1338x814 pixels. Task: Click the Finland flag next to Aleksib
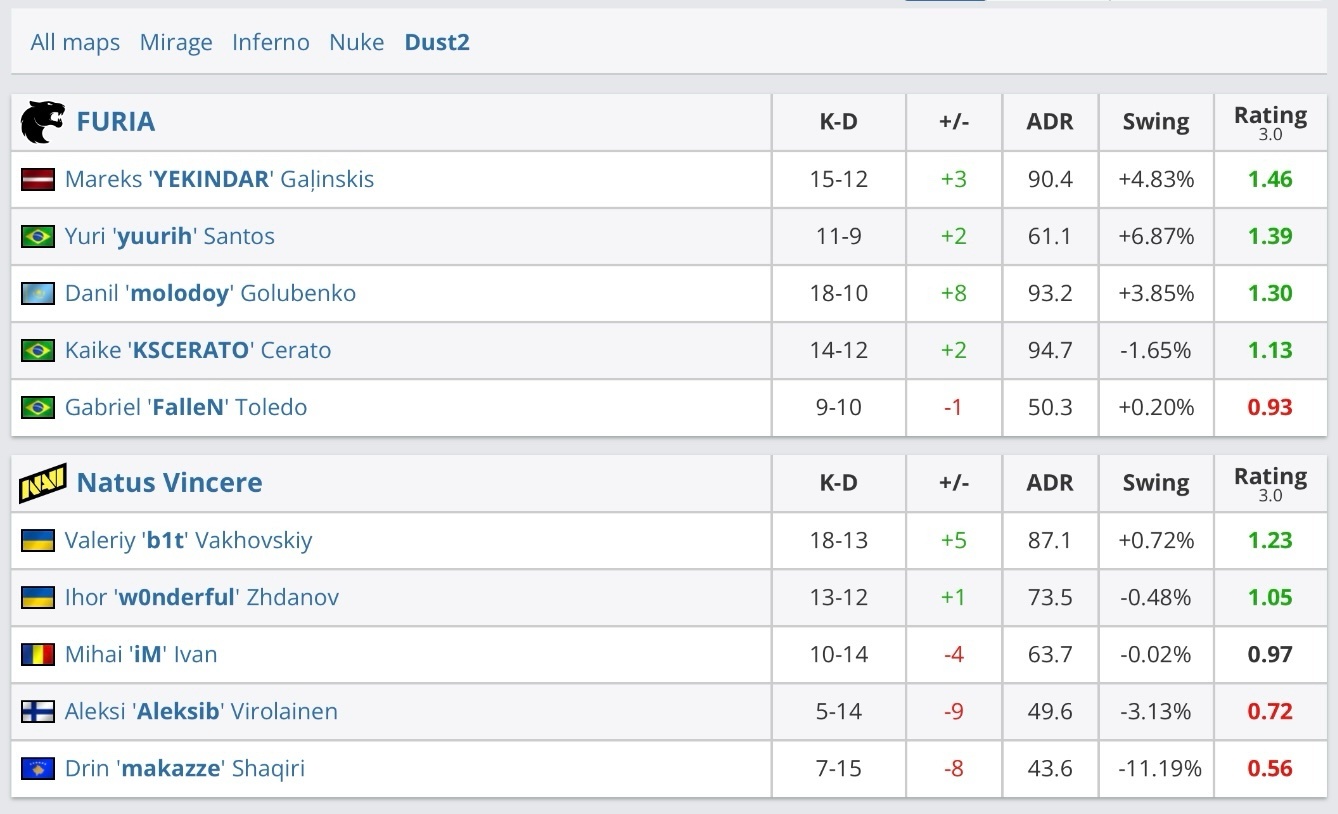[38, 712]
